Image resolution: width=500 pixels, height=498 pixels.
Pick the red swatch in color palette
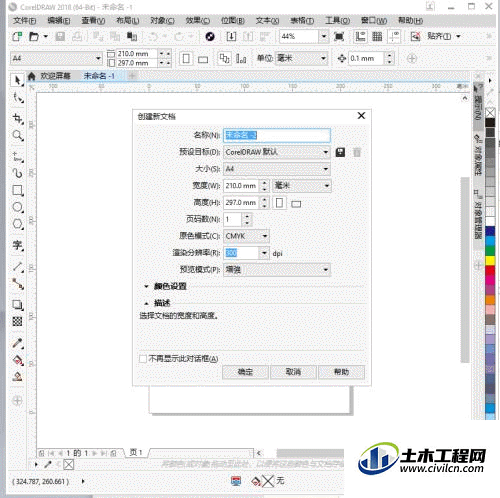point(490,270)
